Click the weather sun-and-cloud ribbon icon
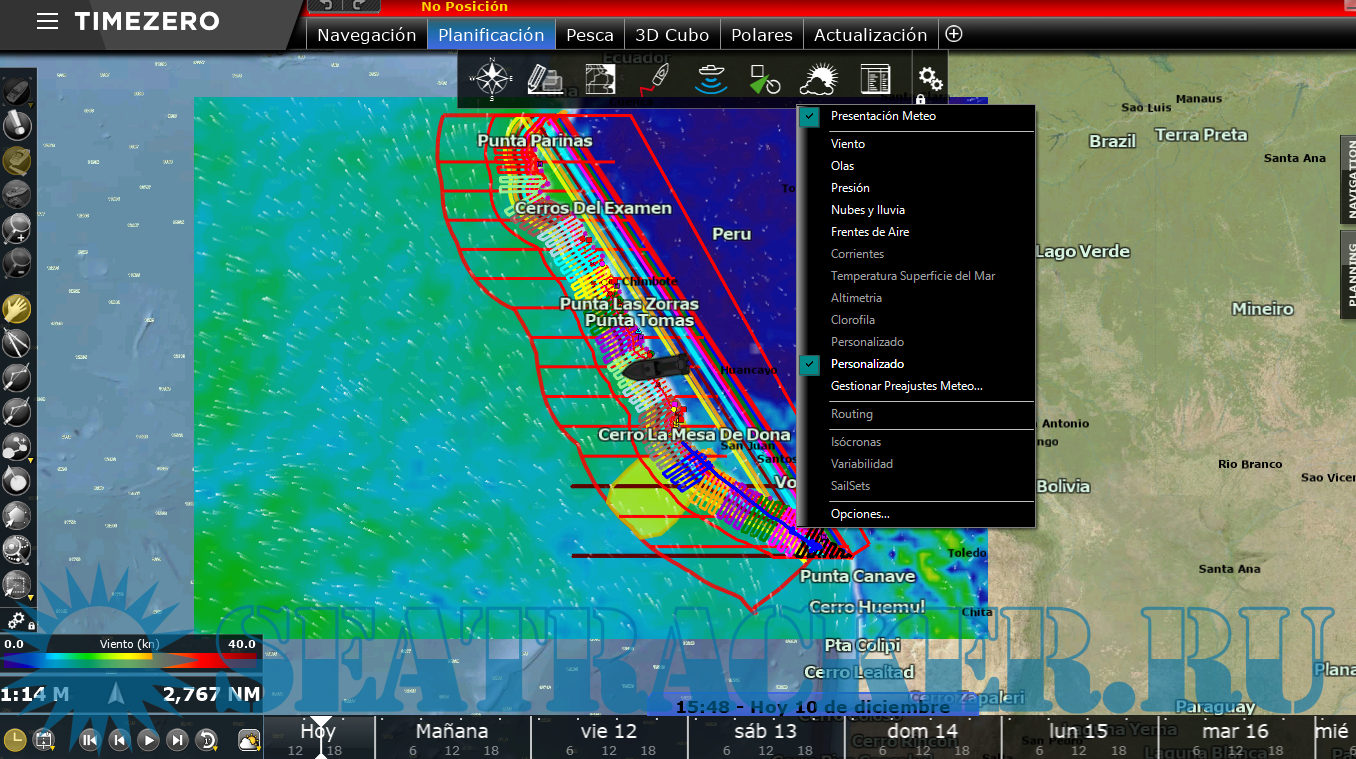Image resolution: width=1356 pixels, height=759 pixels. (818, 78)
